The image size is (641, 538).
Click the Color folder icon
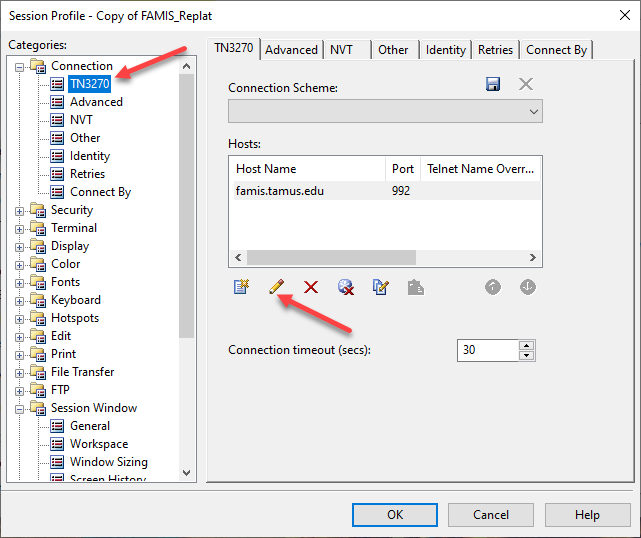(x=38, y=264)
